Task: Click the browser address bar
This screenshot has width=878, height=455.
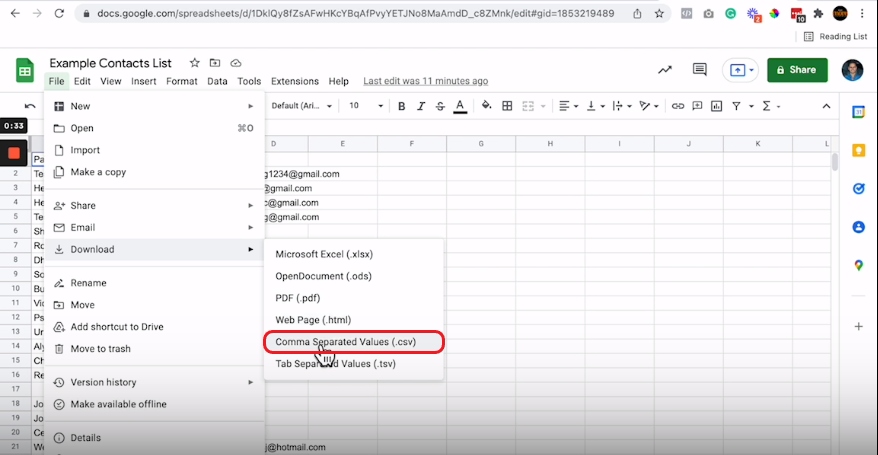Action: [x=356, y=13]
